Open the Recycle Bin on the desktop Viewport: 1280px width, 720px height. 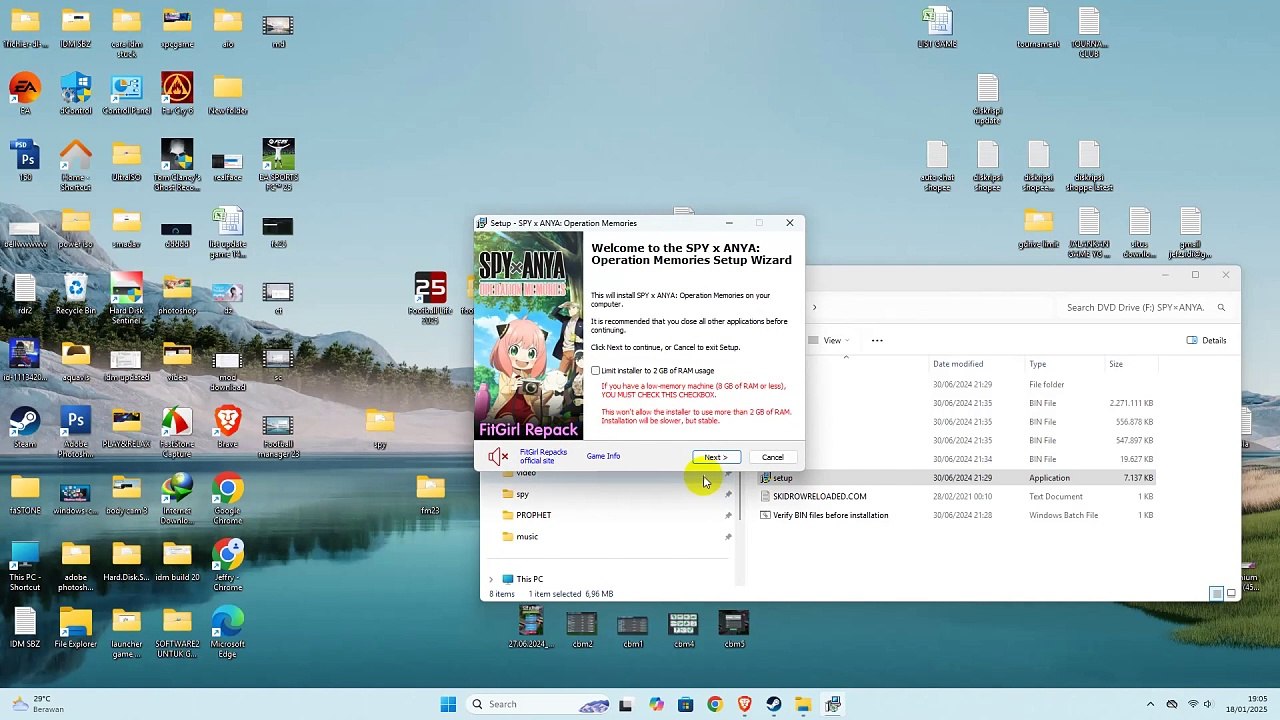[76, 294]
